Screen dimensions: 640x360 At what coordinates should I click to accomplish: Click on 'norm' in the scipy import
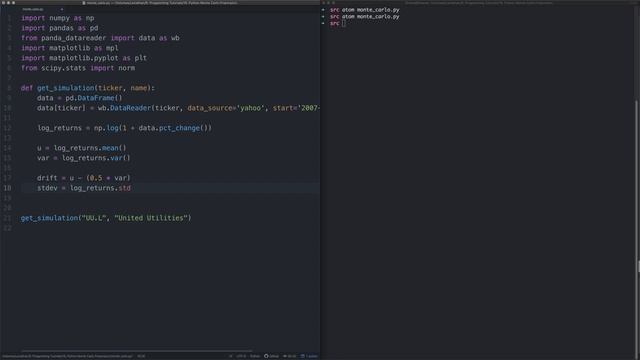click(127, 68)
